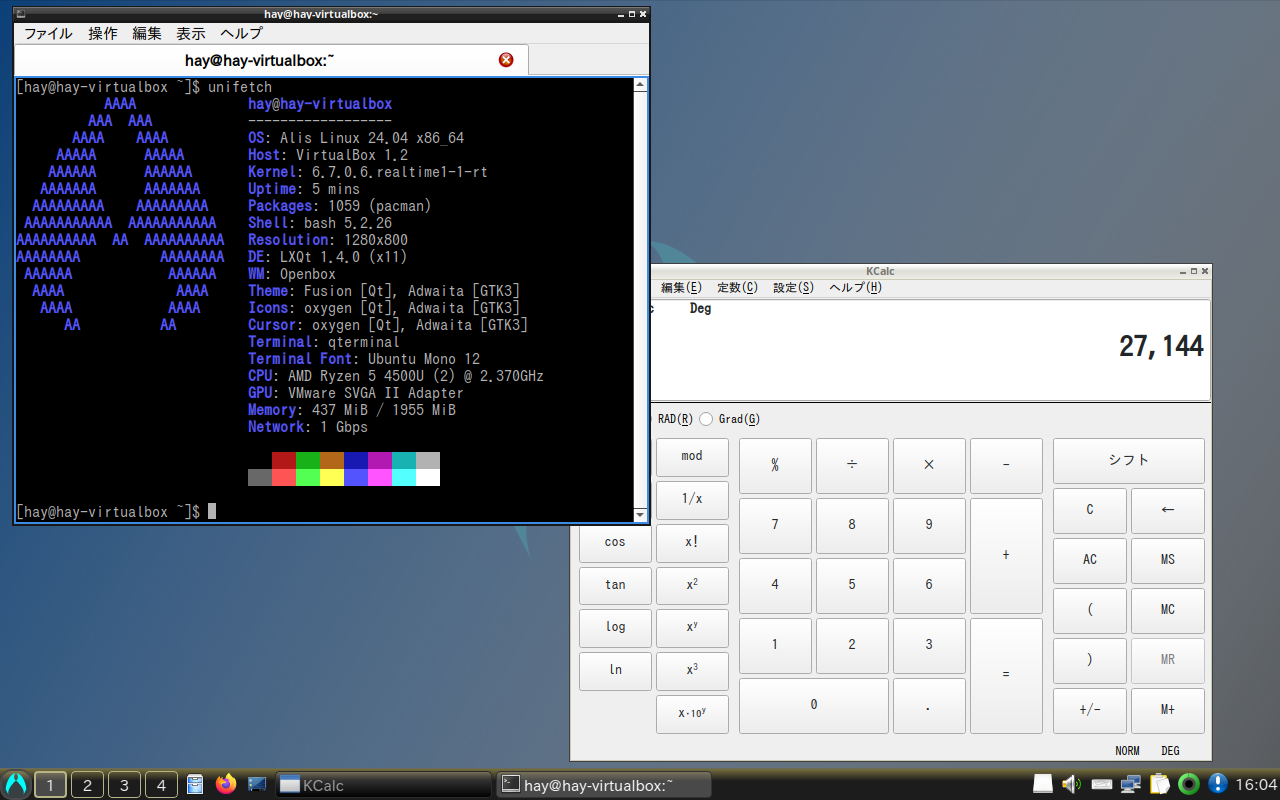1280x800 pixels.
Task: Click the percent button in KCalc
Action: pyautogui.click(x=775, y=465)
